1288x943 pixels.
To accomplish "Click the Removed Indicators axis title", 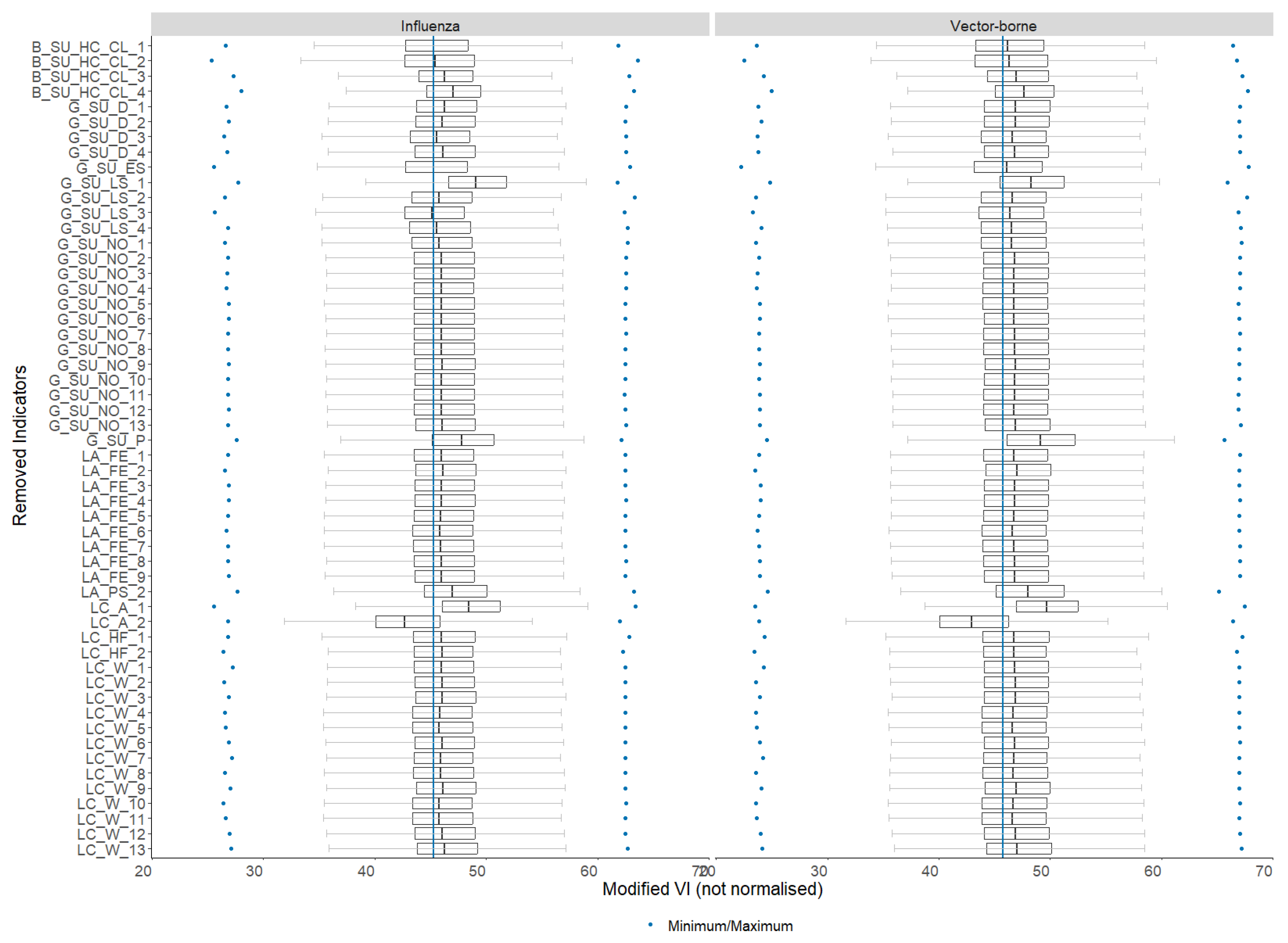I will click(x=19, y=445).
